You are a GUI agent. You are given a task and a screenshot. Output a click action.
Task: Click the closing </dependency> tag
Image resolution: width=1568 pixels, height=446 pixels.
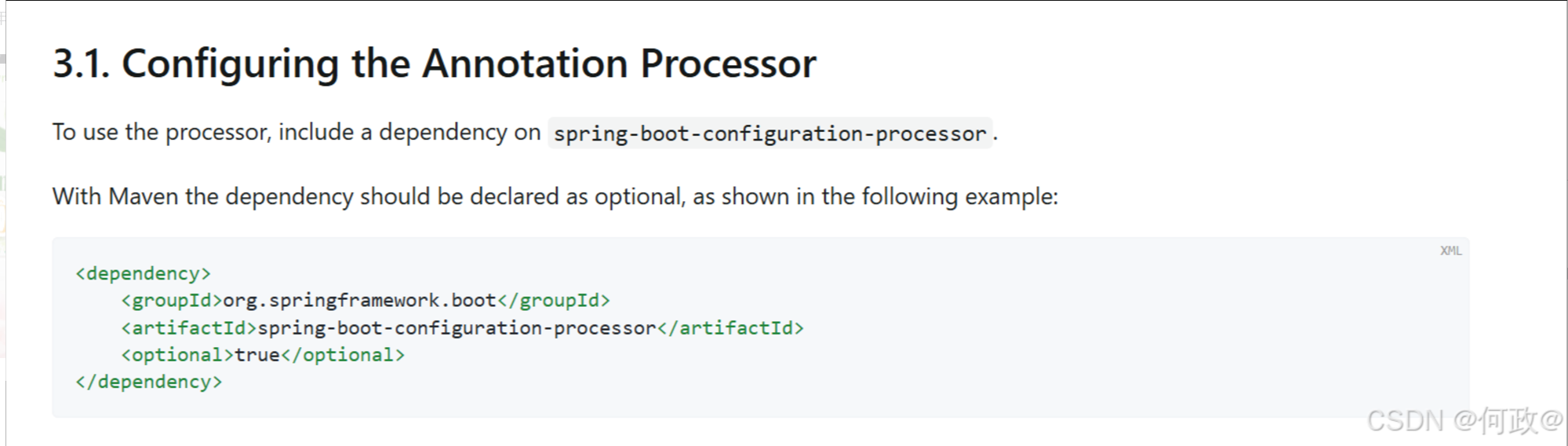(x=149, y=382)
